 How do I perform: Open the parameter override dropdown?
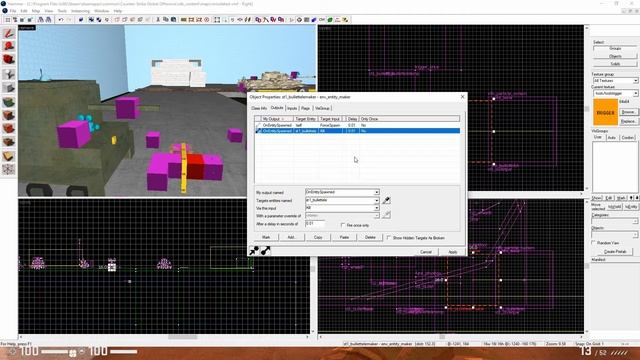click(376, 216)
